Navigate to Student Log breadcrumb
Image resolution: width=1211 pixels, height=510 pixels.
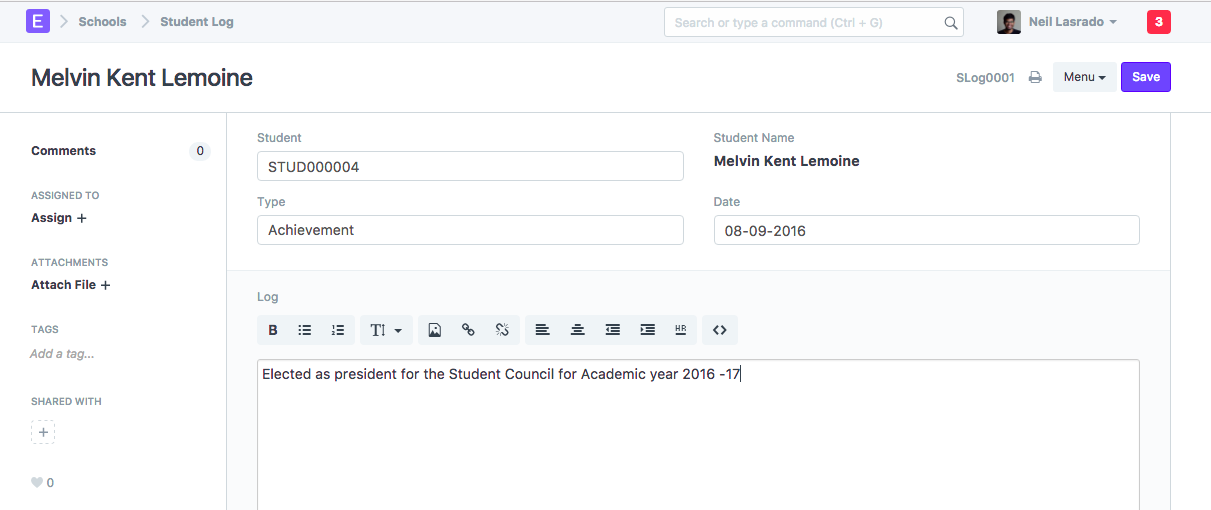click(x=197, y=22)
